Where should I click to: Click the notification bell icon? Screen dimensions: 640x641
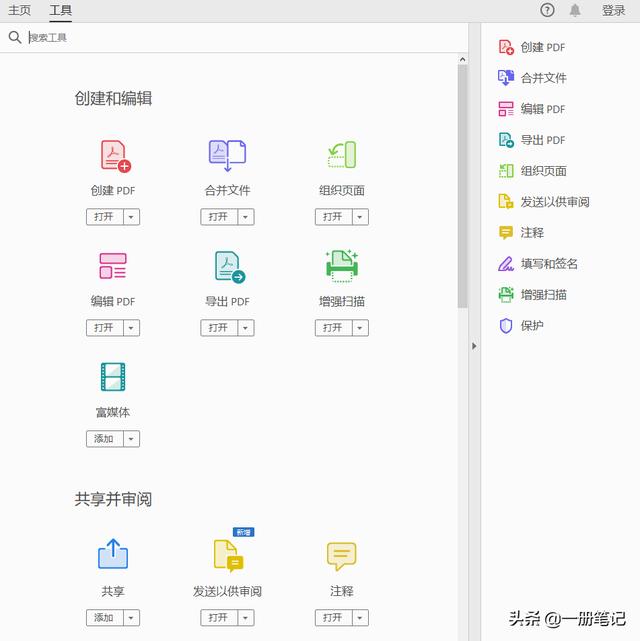pos(575,10)
